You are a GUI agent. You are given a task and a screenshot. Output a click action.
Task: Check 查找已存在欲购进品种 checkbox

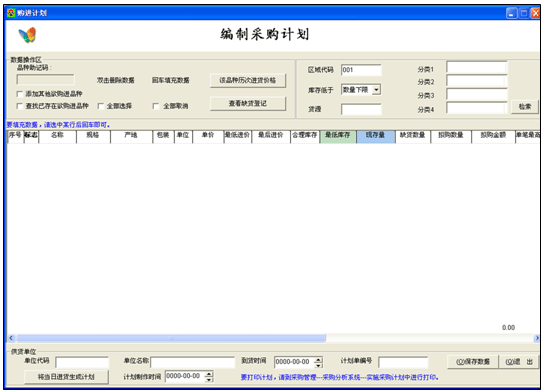coord(20,106)
